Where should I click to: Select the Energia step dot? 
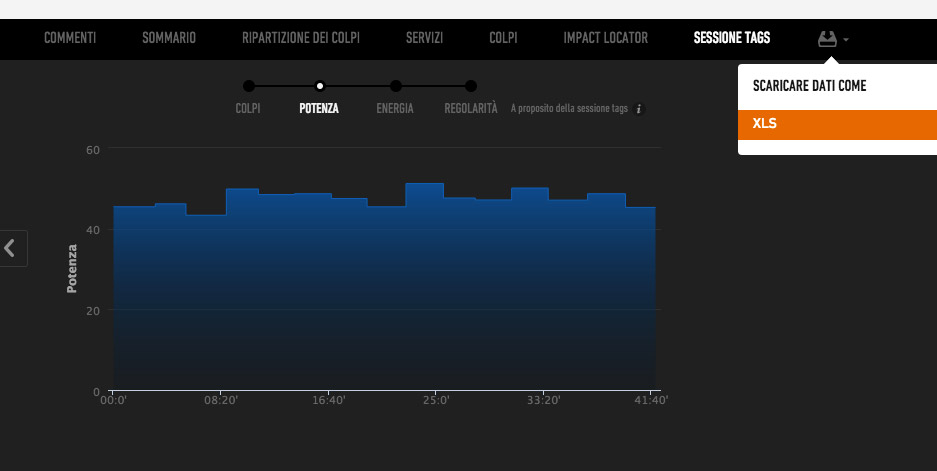click(396, 86)
